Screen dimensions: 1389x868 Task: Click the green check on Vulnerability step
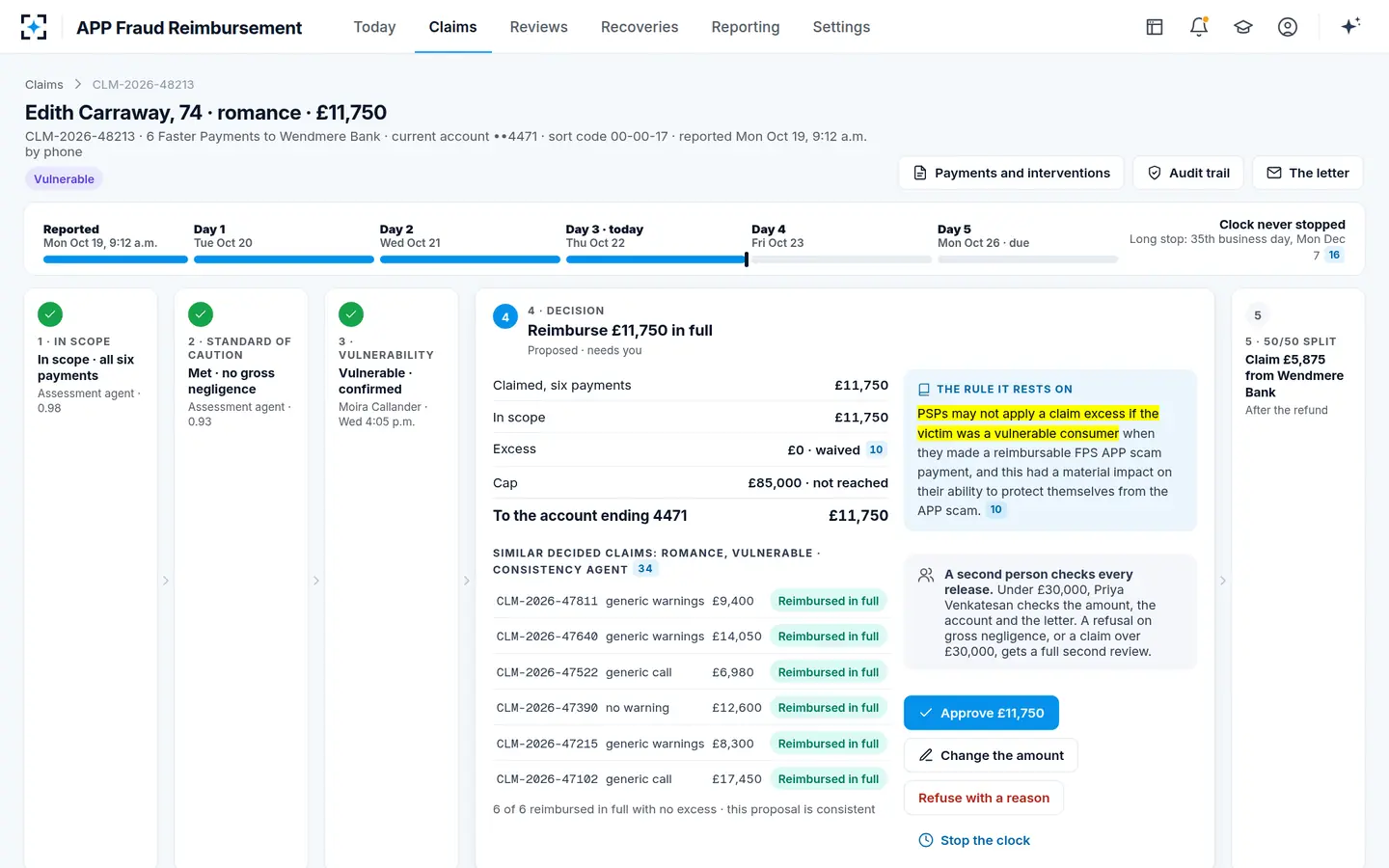tap(351, 314)
